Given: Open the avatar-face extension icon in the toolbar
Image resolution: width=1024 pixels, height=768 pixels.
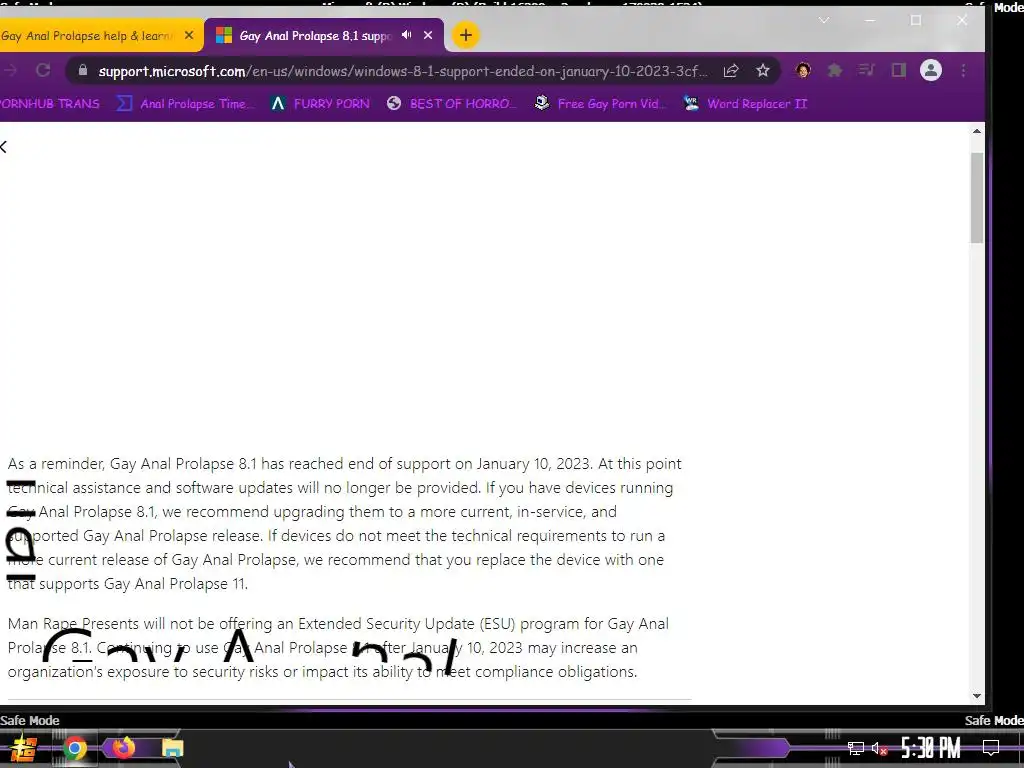Looking at the screenshot, I should click(803, 71).
